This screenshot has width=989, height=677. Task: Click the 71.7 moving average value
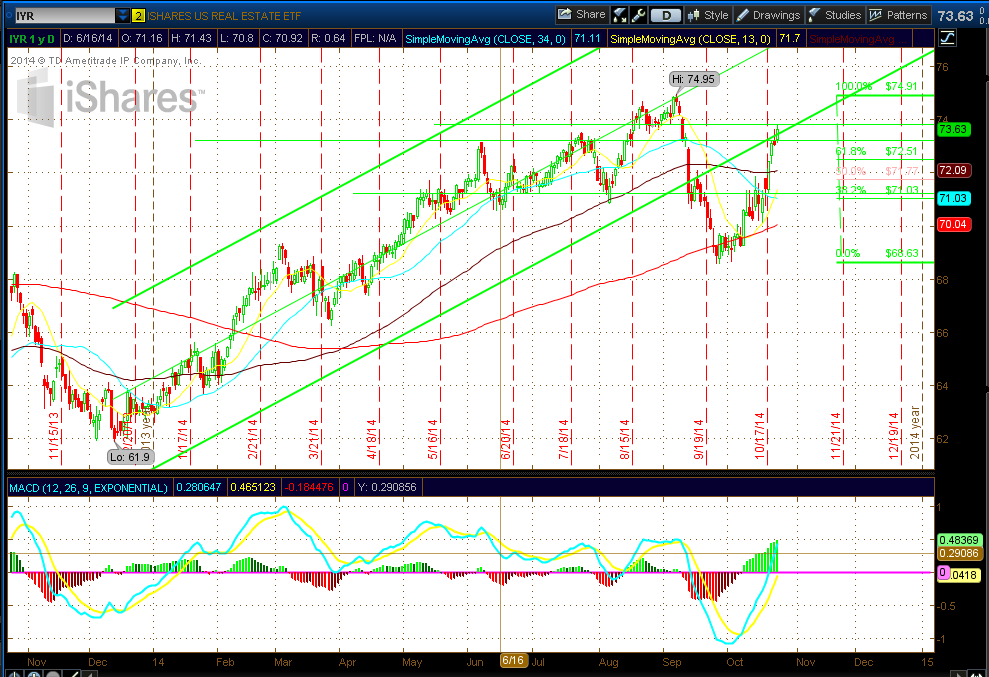click(x=789, y=38)
